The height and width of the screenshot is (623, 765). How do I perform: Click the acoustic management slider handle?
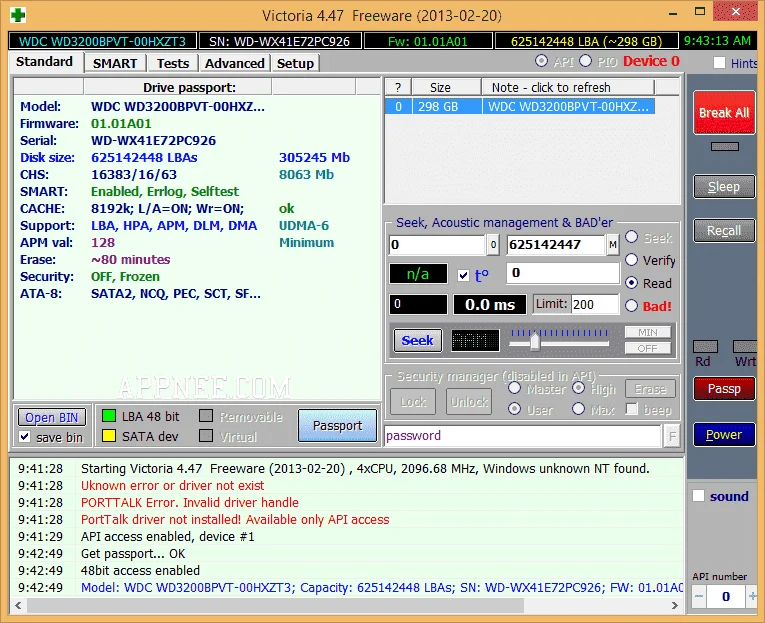535,341
